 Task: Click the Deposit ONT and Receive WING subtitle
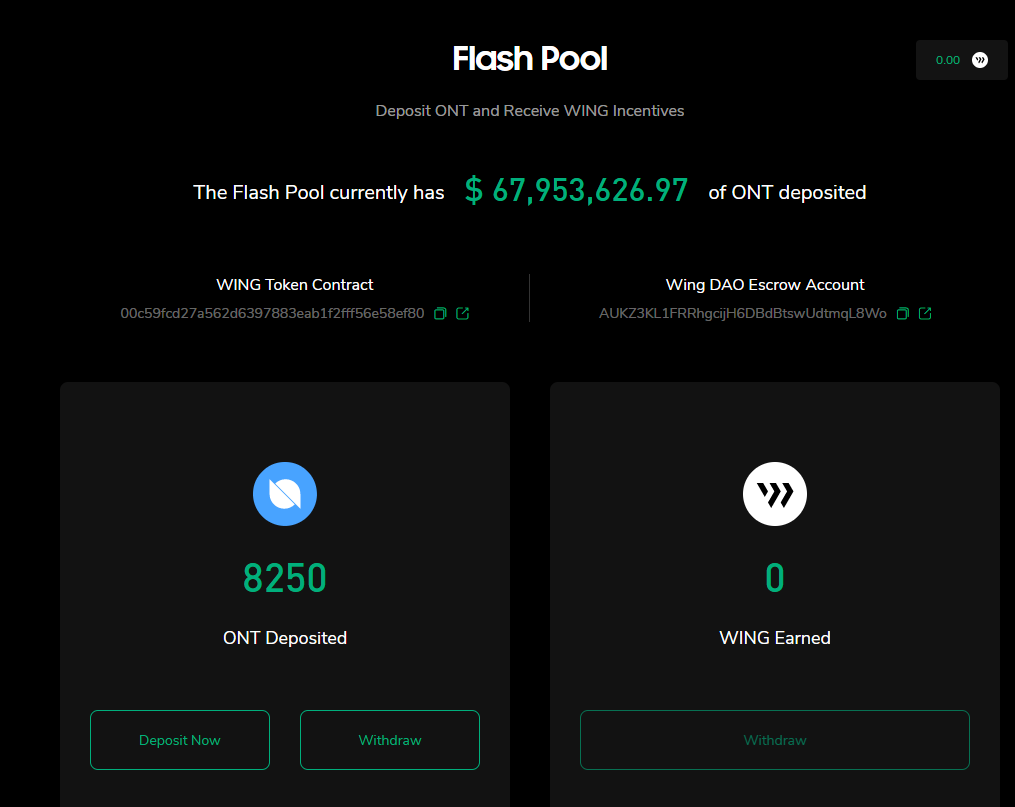click(530, 111)
